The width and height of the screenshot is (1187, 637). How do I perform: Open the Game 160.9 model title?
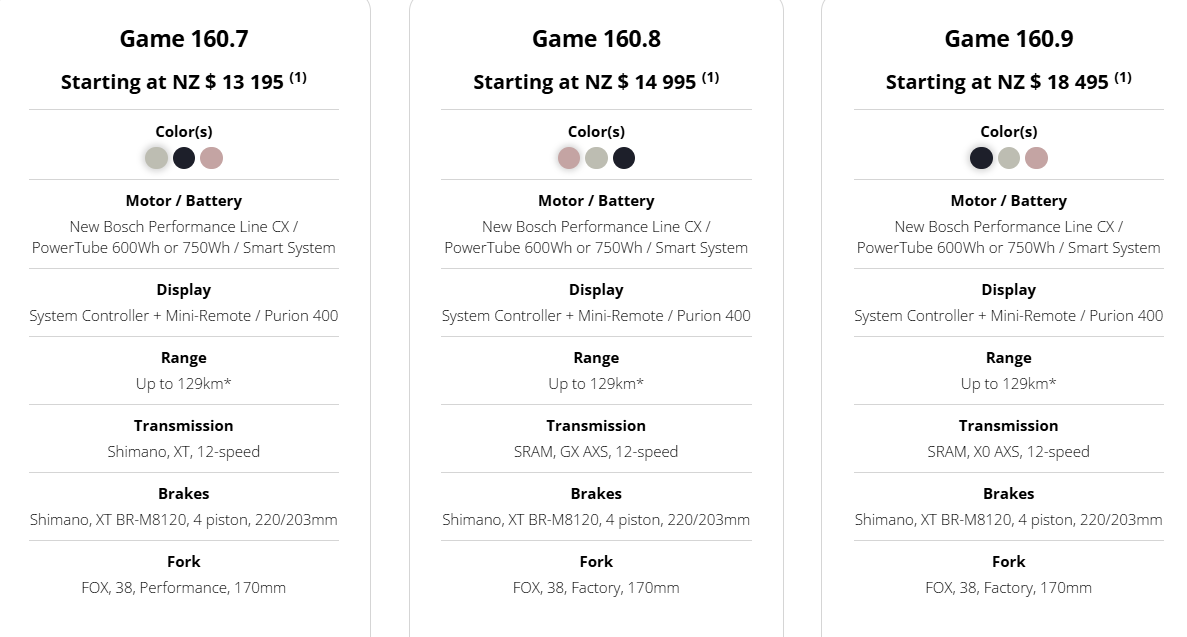[1009, 39]
